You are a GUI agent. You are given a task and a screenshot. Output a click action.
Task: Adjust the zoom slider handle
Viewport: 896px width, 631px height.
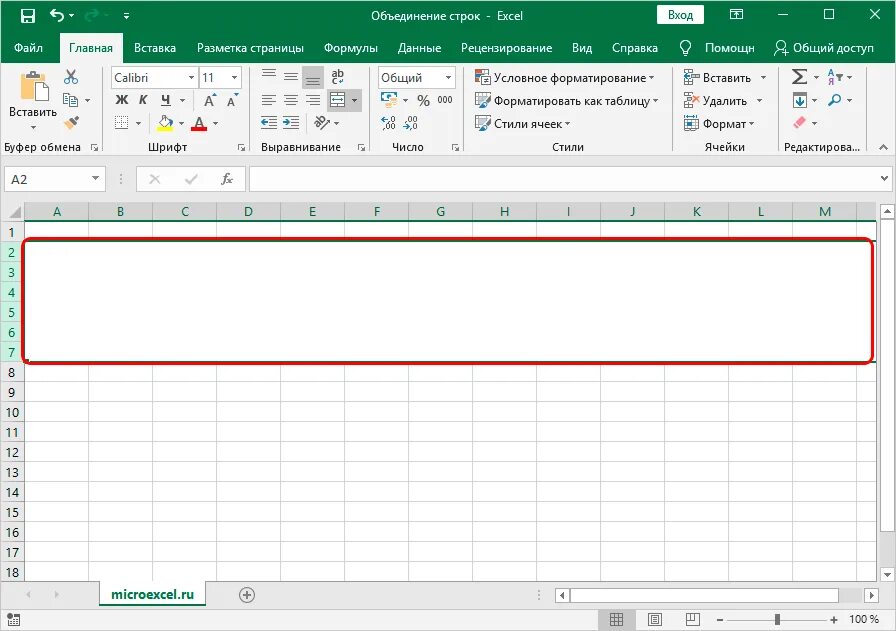pyautogui.click(x=777, y=620)
